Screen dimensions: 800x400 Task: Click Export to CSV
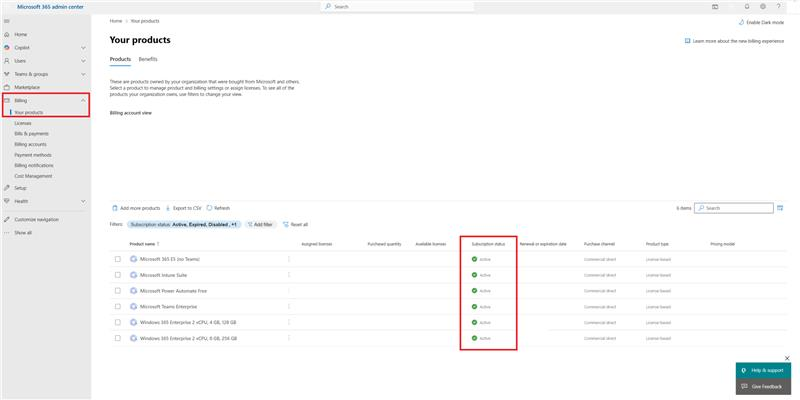tap(184, 208)
